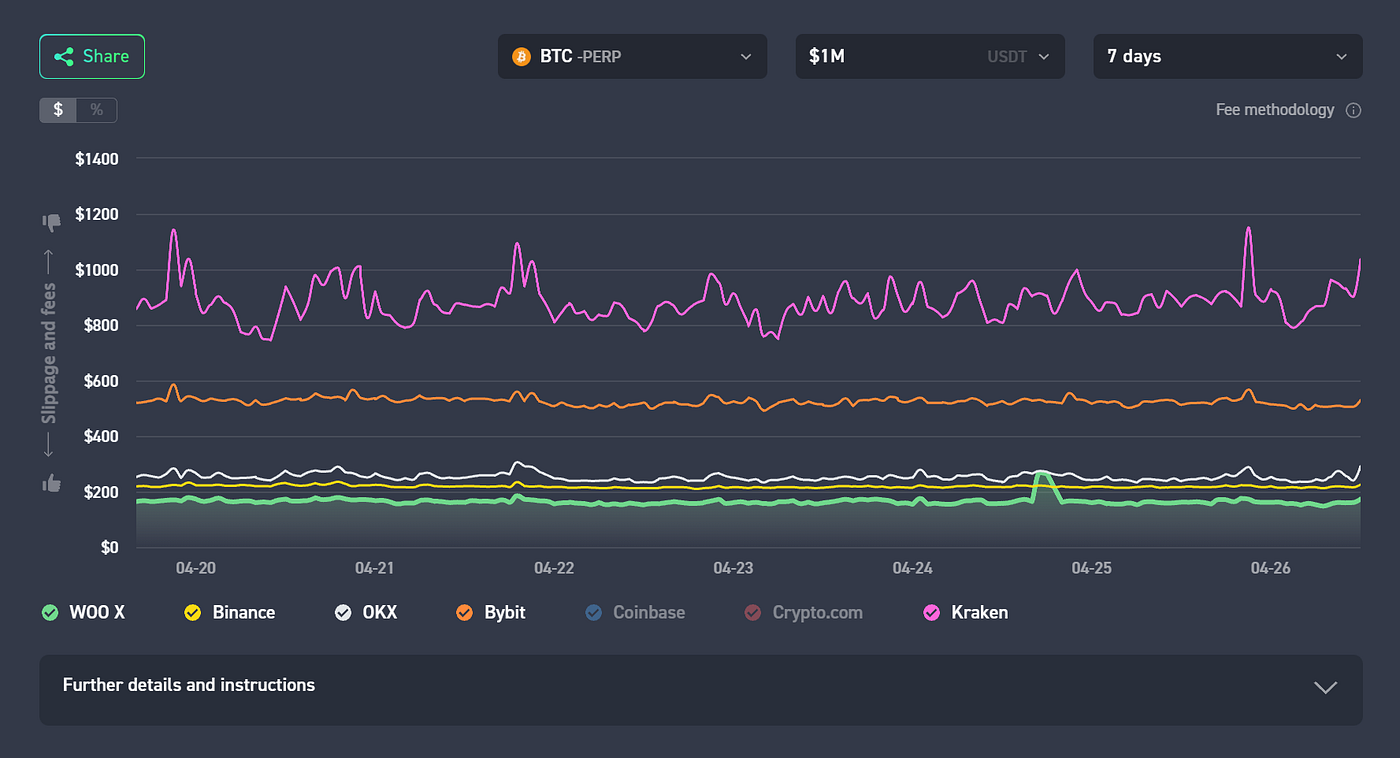
Task: Click the 04-21 date label
Action: coord(374,568)
